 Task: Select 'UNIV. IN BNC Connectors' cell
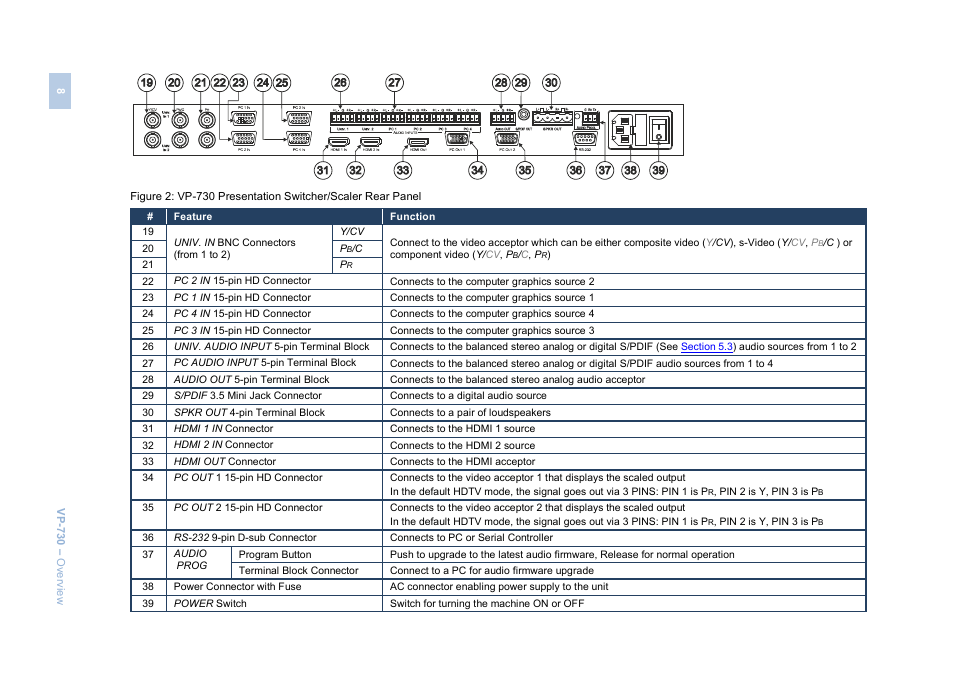click(249, 248)
